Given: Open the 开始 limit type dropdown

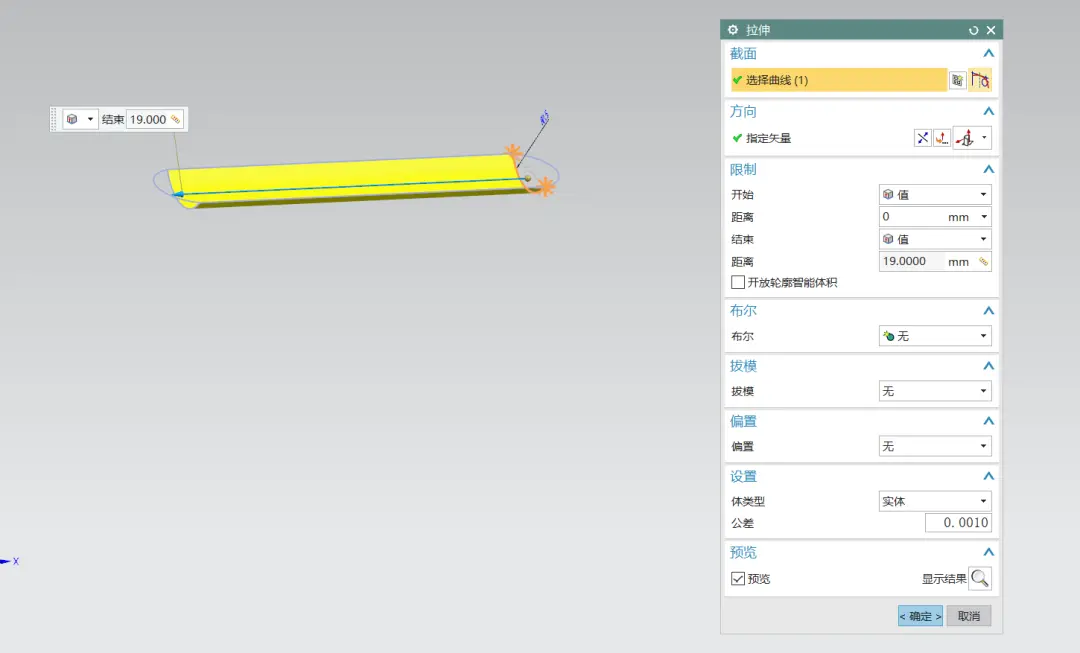Looking at the screenshot, I should [x=935, y=194].
